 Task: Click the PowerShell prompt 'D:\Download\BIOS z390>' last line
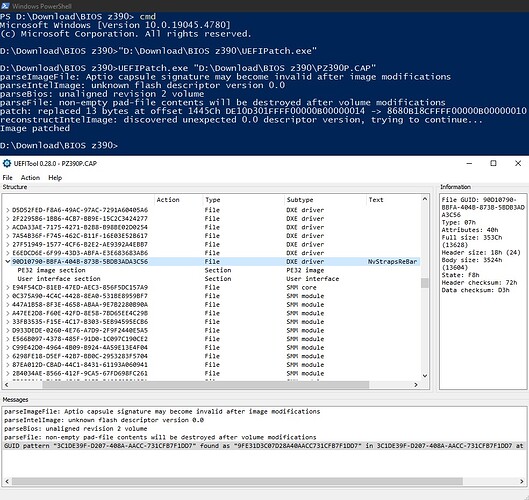click(59, 145)
